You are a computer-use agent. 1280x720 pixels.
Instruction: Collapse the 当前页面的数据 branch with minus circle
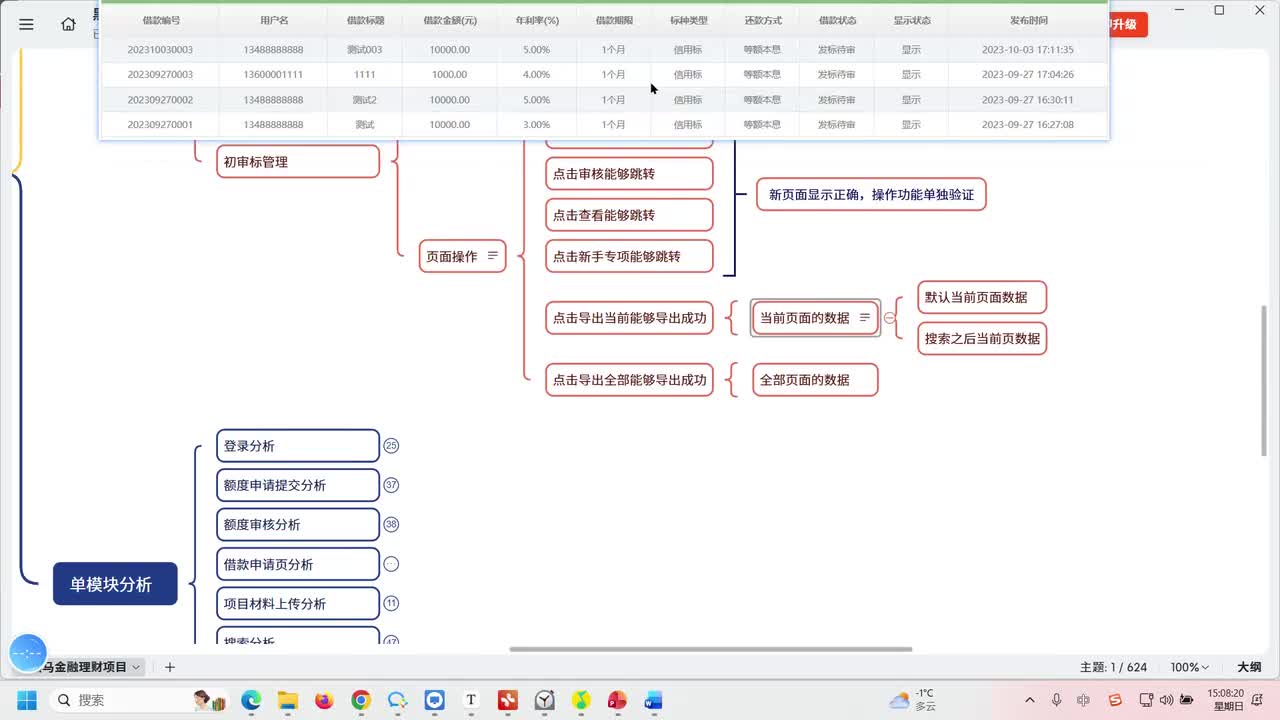[889, 318]
